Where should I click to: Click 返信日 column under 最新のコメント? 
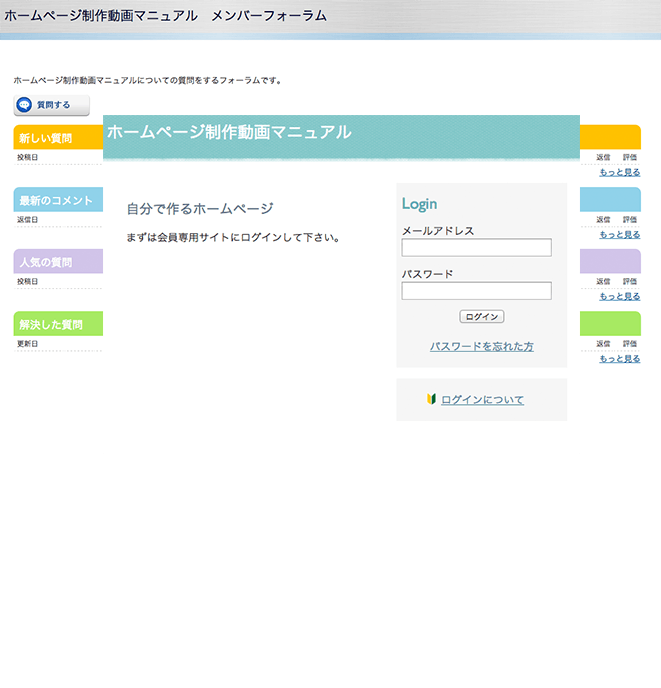click(27, 219)
